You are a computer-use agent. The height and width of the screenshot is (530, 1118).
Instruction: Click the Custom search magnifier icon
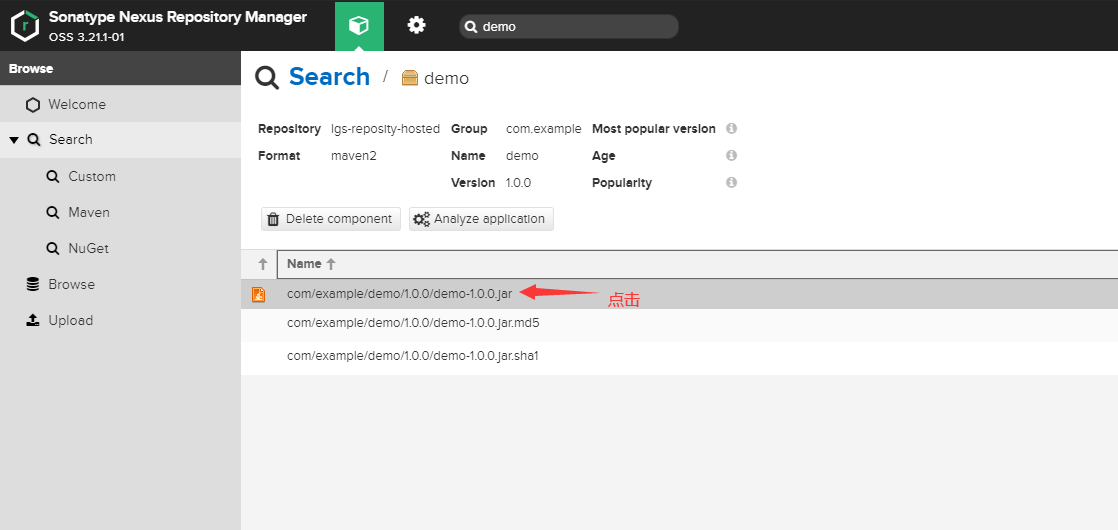53,177
